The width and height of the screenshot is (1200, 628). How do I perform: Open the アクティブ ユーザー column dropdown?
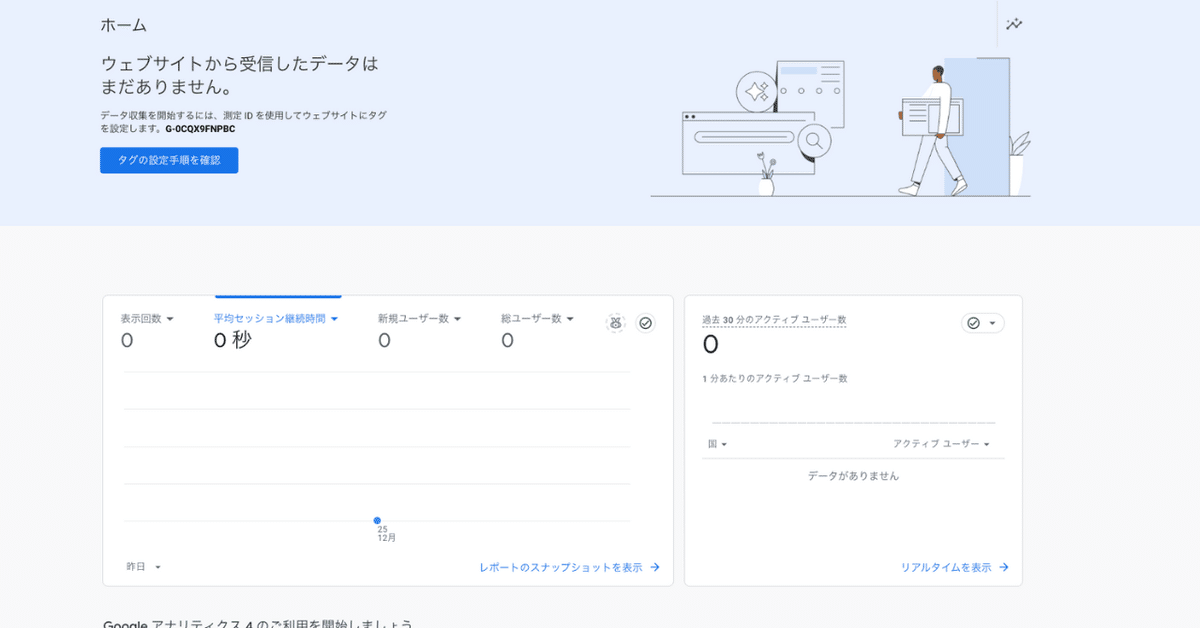(x=941, y=444)
